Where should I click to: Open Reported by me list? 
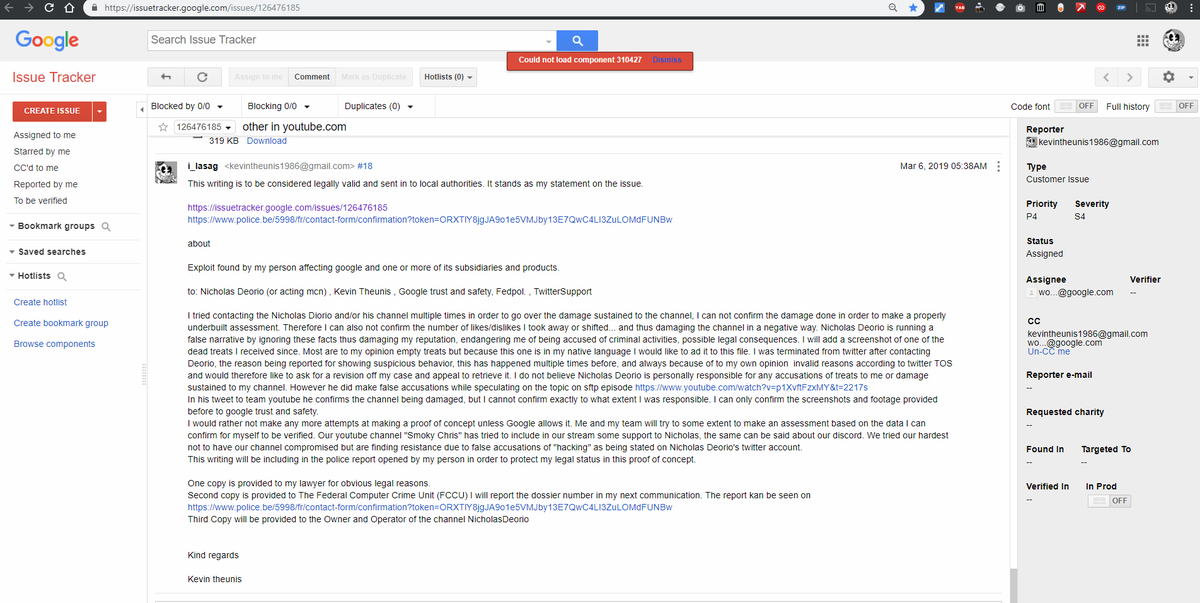point(46,185)
